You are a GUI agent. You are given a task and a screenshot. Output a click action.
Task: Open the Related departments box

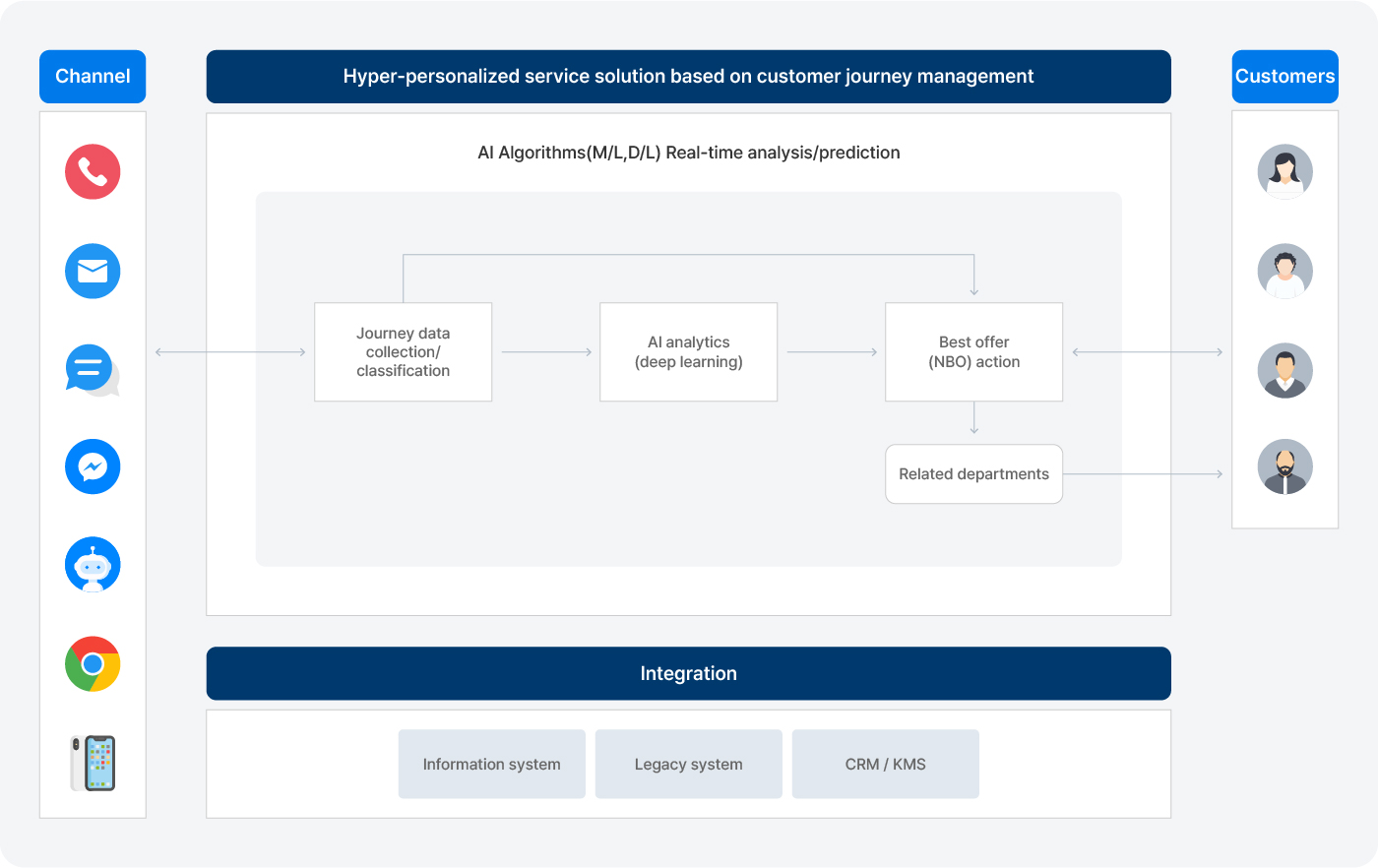click(973, 474)
